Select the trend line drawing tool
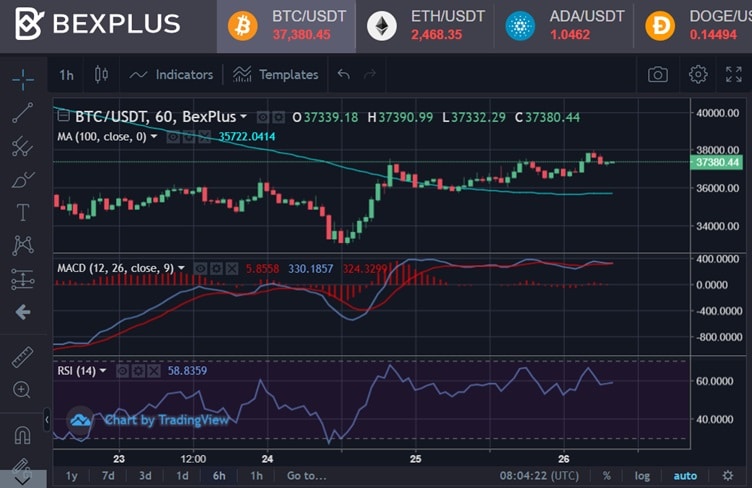This screenshot has width=752, height=488. (x=23, y=113)
